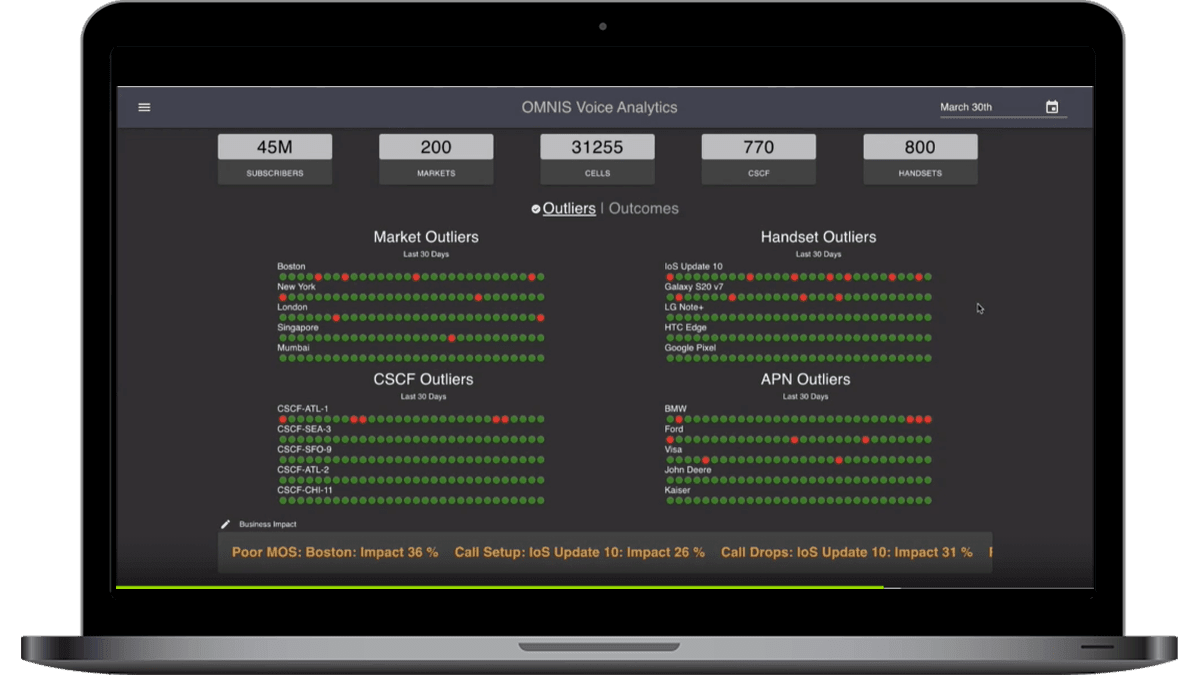The height and width of the screenshot is (675, 1200).
Task: Open the hamburger navigation menu
Action: (144, 107)
